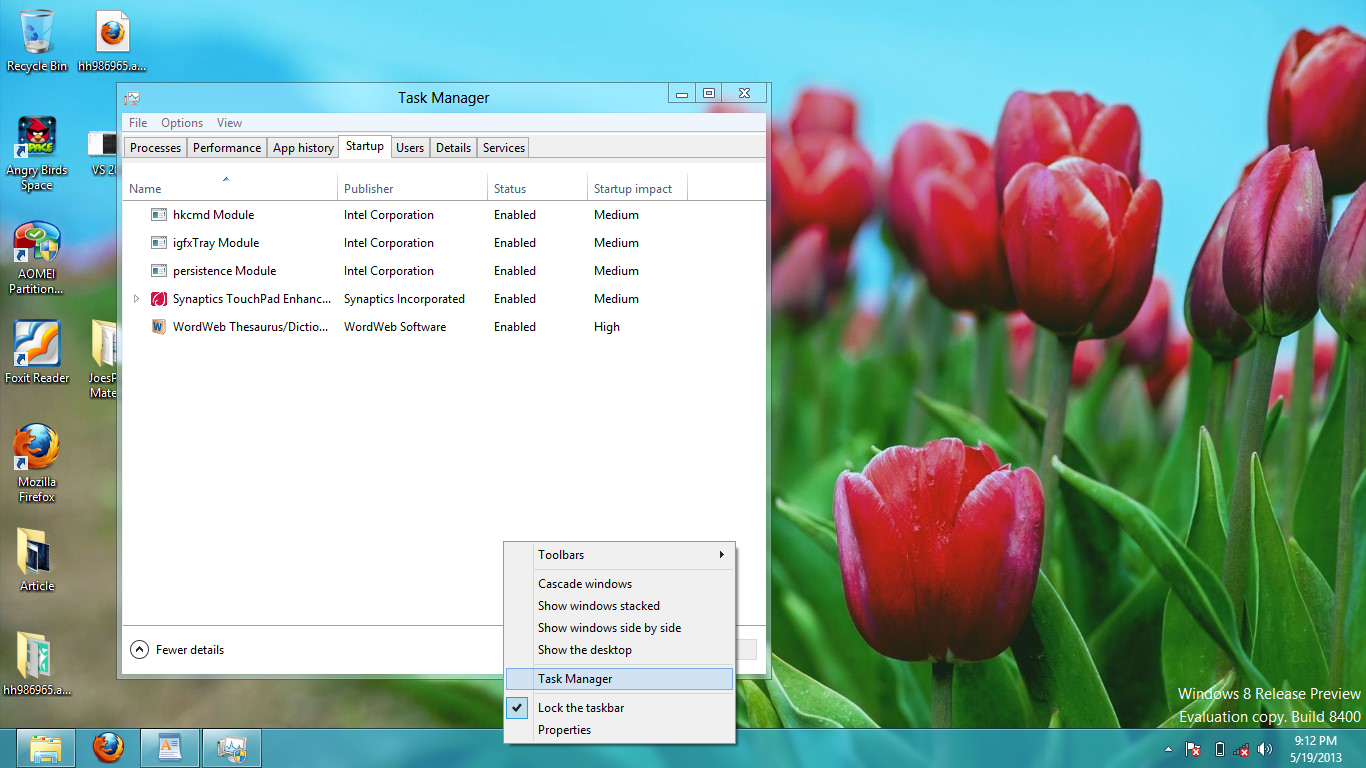Show hidden tray icons arrow

click(x=1169, y=749)
